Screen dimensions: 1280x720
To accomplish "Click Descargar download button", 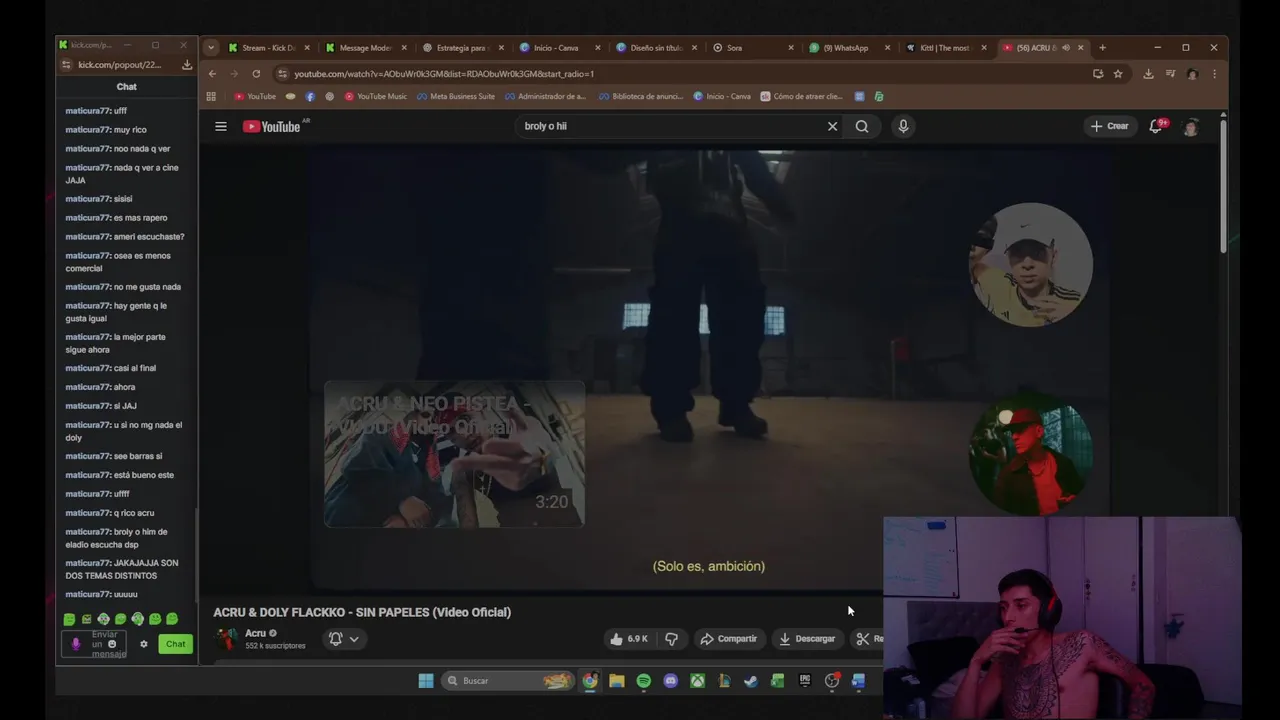I will [807, 639].
